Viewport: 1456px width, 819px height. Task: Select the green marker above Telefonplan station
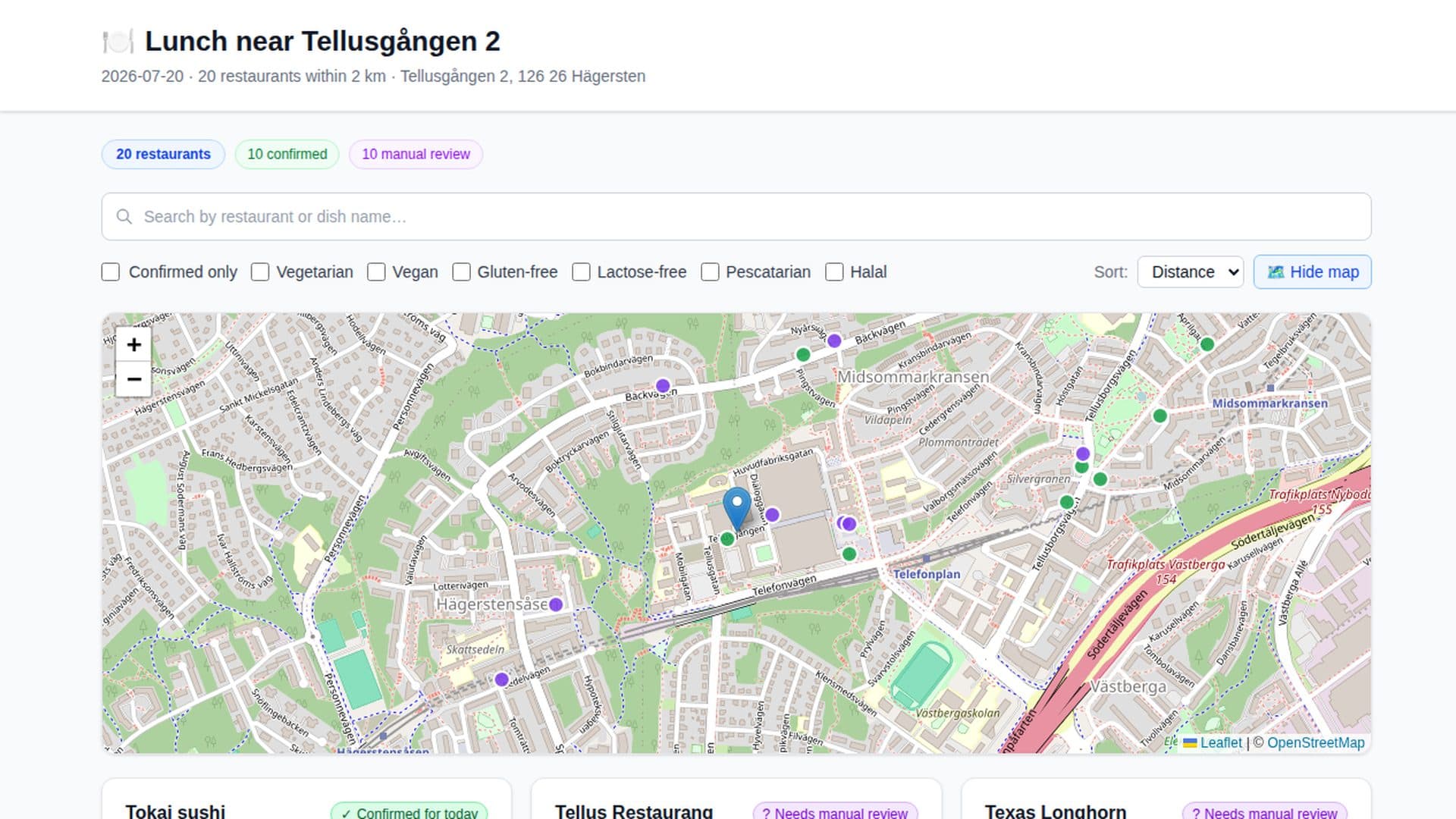pos(849,554)
